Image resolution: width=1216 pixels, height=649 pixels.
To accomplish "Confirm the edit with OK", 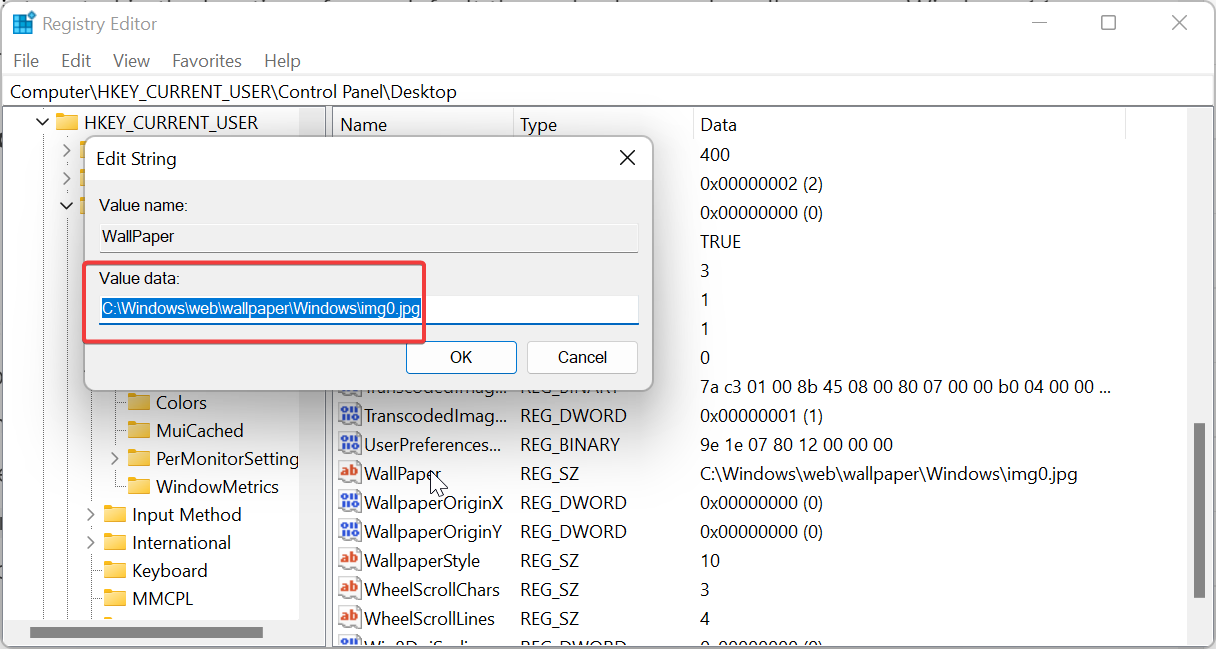I will click(x=461, y=357).
